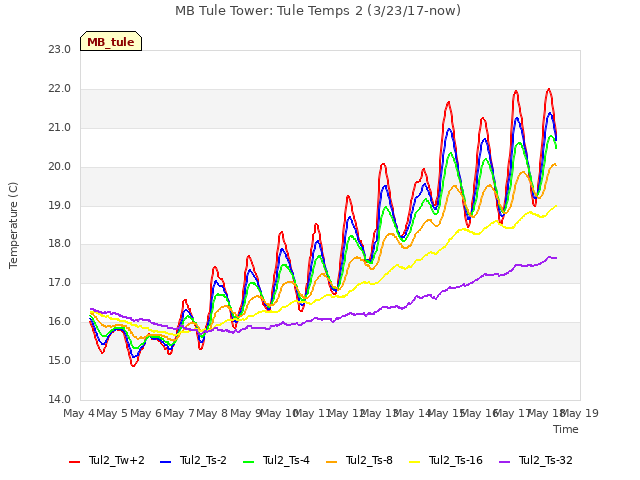This screenshot has width=640, height=480.
Task: Click the May 6 x-axis label
Action: coord(145,413)
